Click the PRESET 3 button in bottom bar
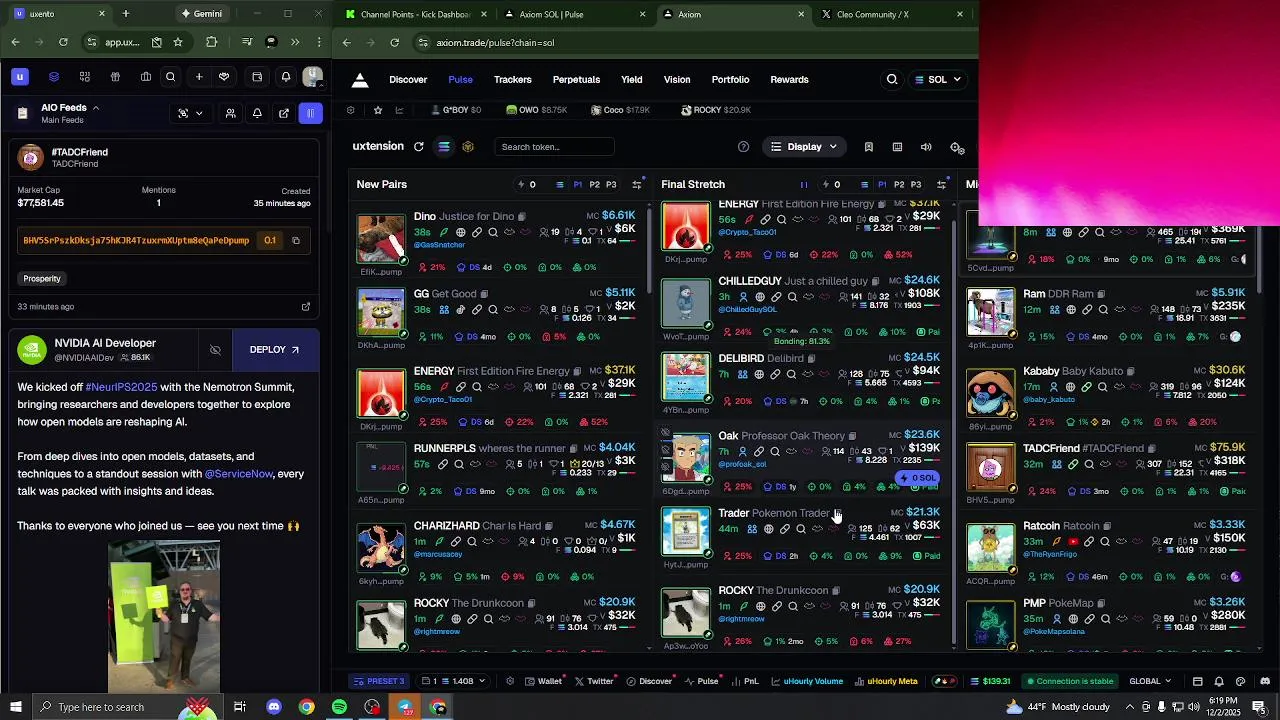The width and height of the screenshot is (1280, 720). pyautogui.click(x=379, y=681)
